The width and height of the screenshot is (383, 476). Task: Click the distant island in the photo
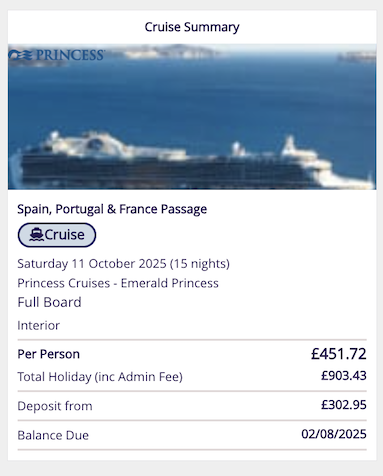[x=170, y=52]
